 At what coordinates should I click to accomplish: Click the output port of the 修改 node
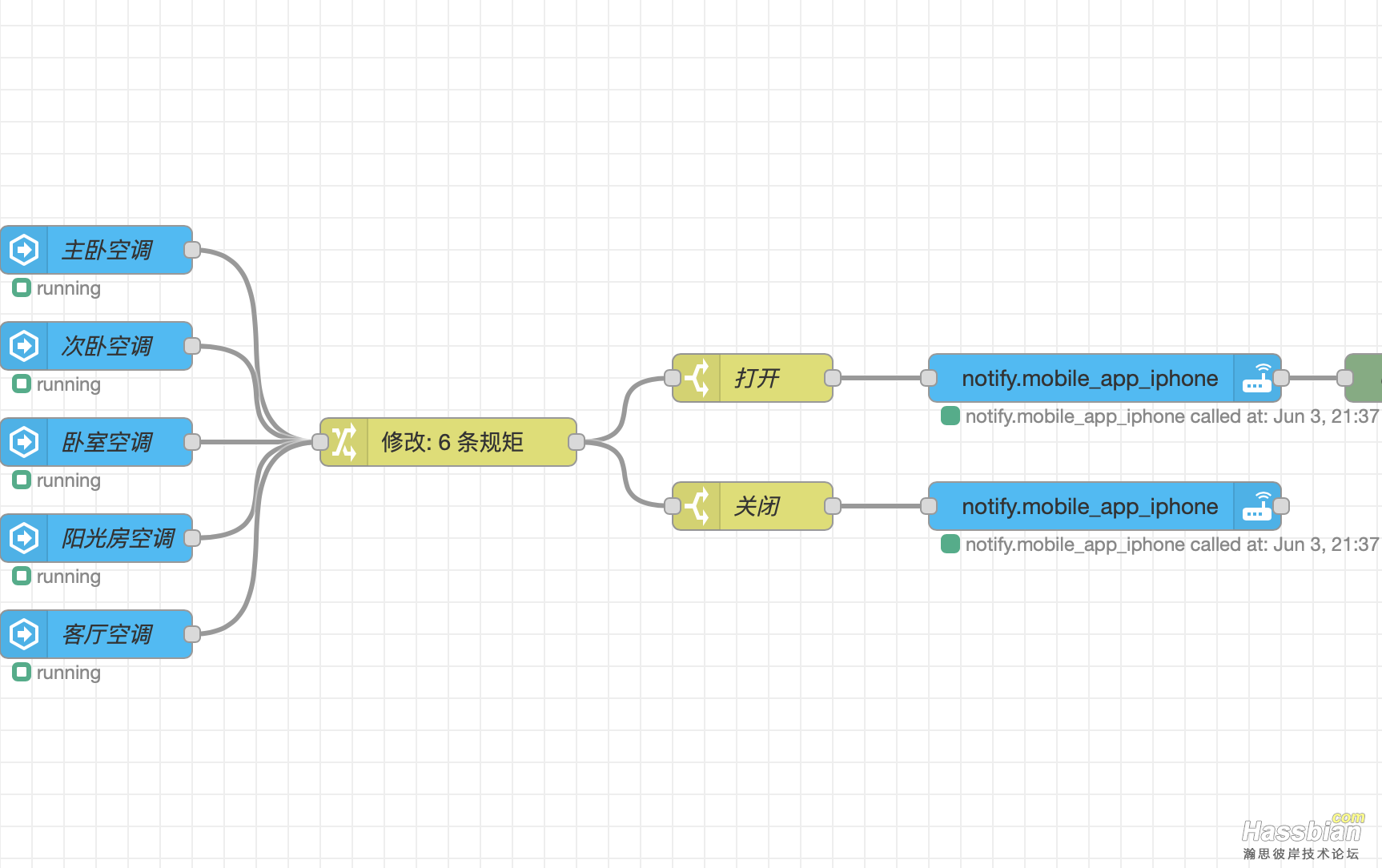577,442
